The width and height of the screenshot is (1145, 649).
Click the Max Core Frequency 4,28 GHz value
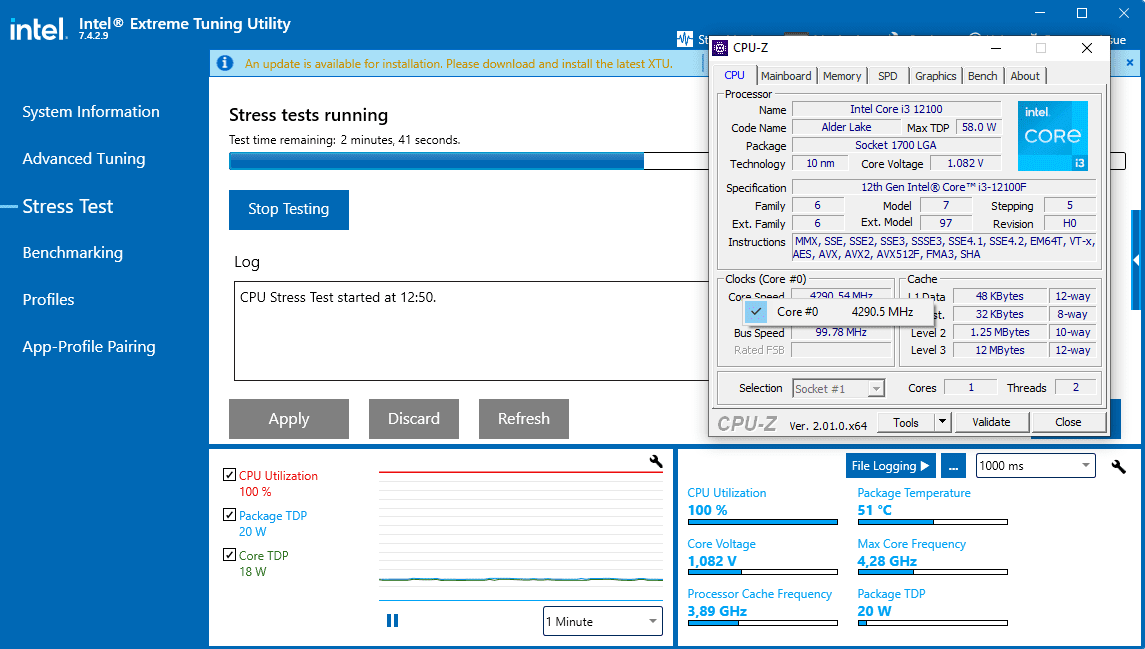pos(886,561)
